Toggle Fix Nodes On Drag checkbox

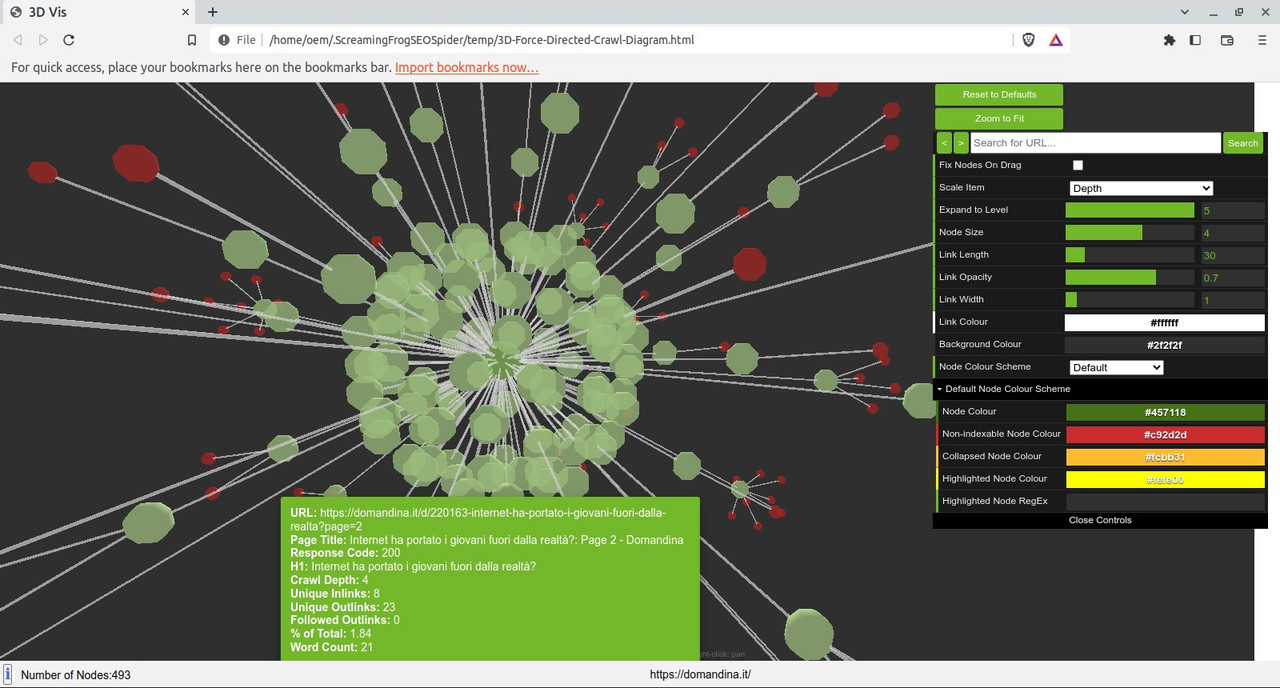click(x=1077, y=165)
